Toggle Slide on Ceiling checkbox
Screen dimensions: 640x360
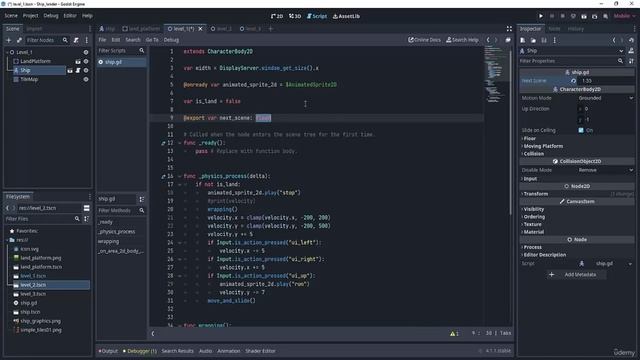click(x=581, y=130)
